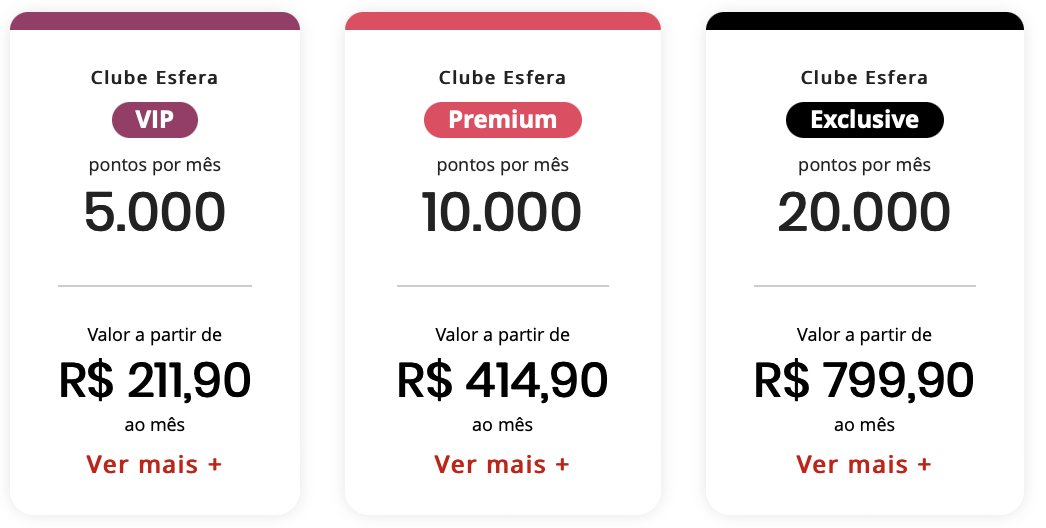Click Clube Esfera title on Exclusive card

click(865, 77)
